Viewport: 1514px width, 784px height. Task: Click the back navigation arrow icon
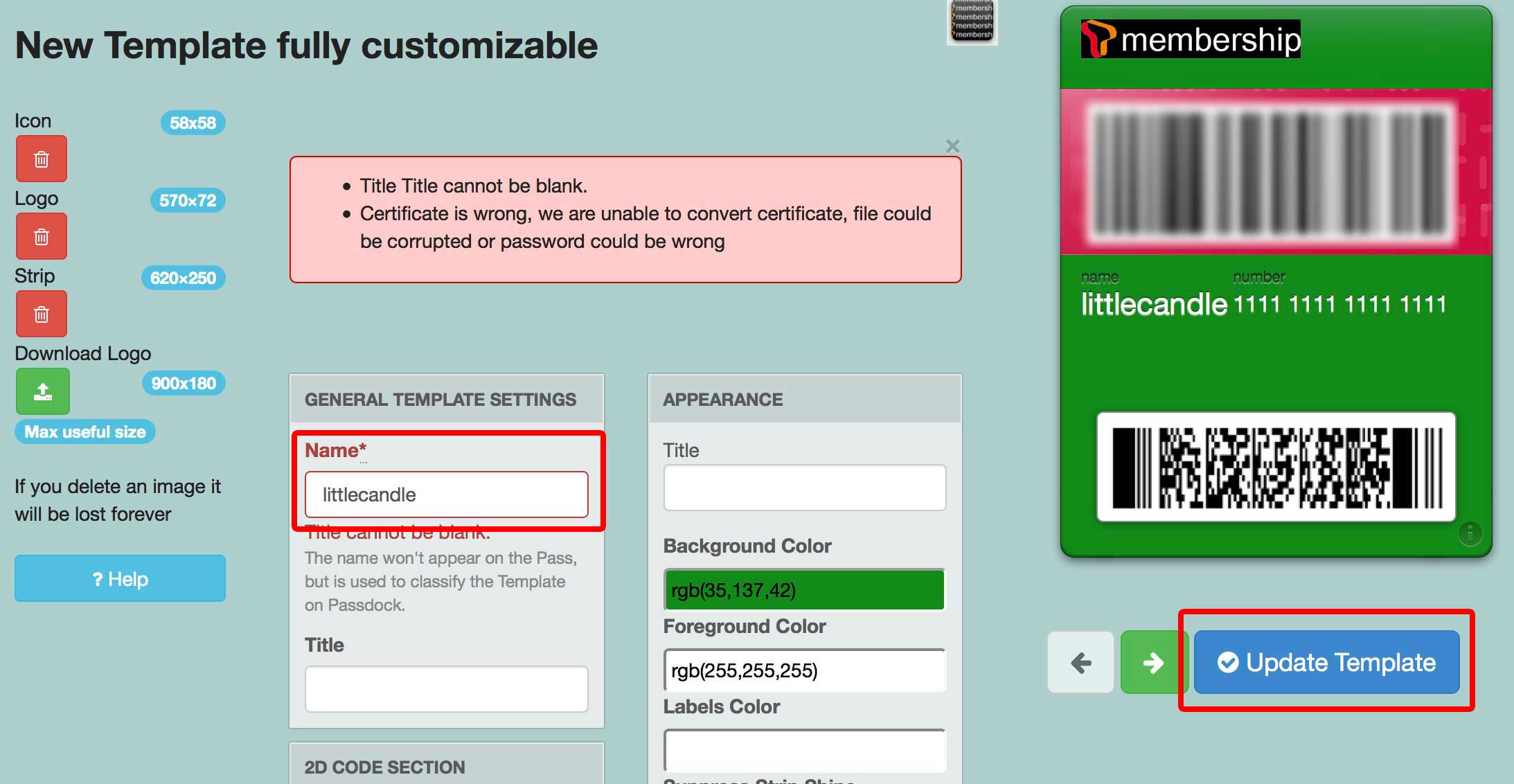(1082, 661)
